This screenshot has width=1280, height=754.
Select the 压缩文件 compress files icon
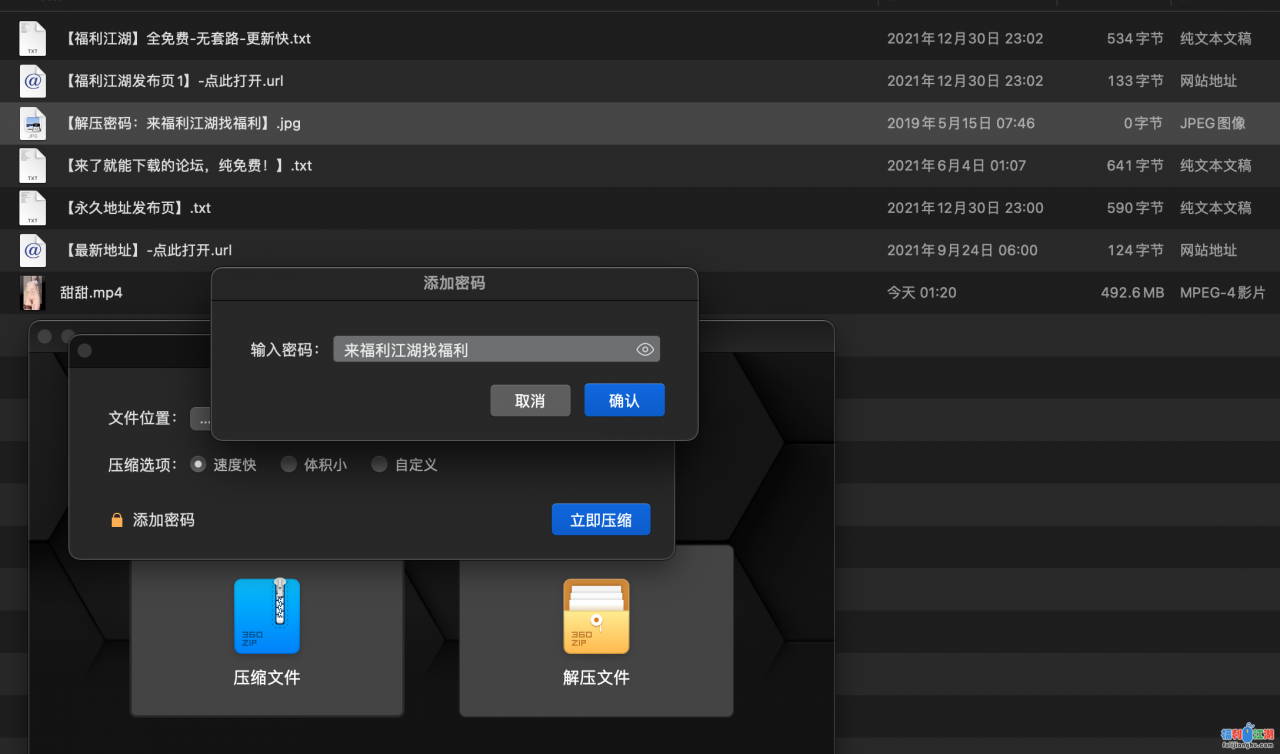tap(266, 616)
